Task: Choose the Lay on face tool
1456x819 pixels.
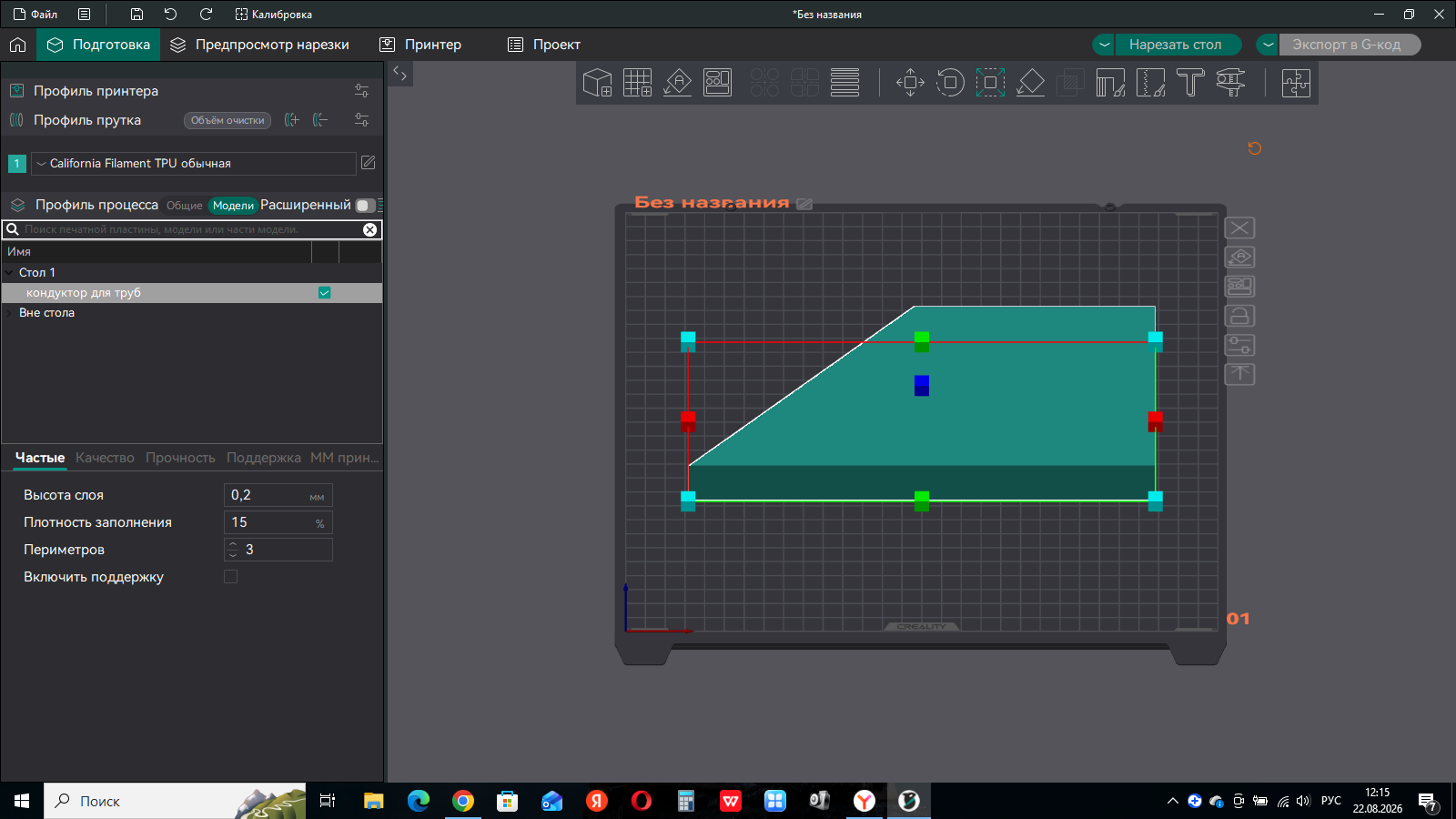Action: (x=1030, y=83)
